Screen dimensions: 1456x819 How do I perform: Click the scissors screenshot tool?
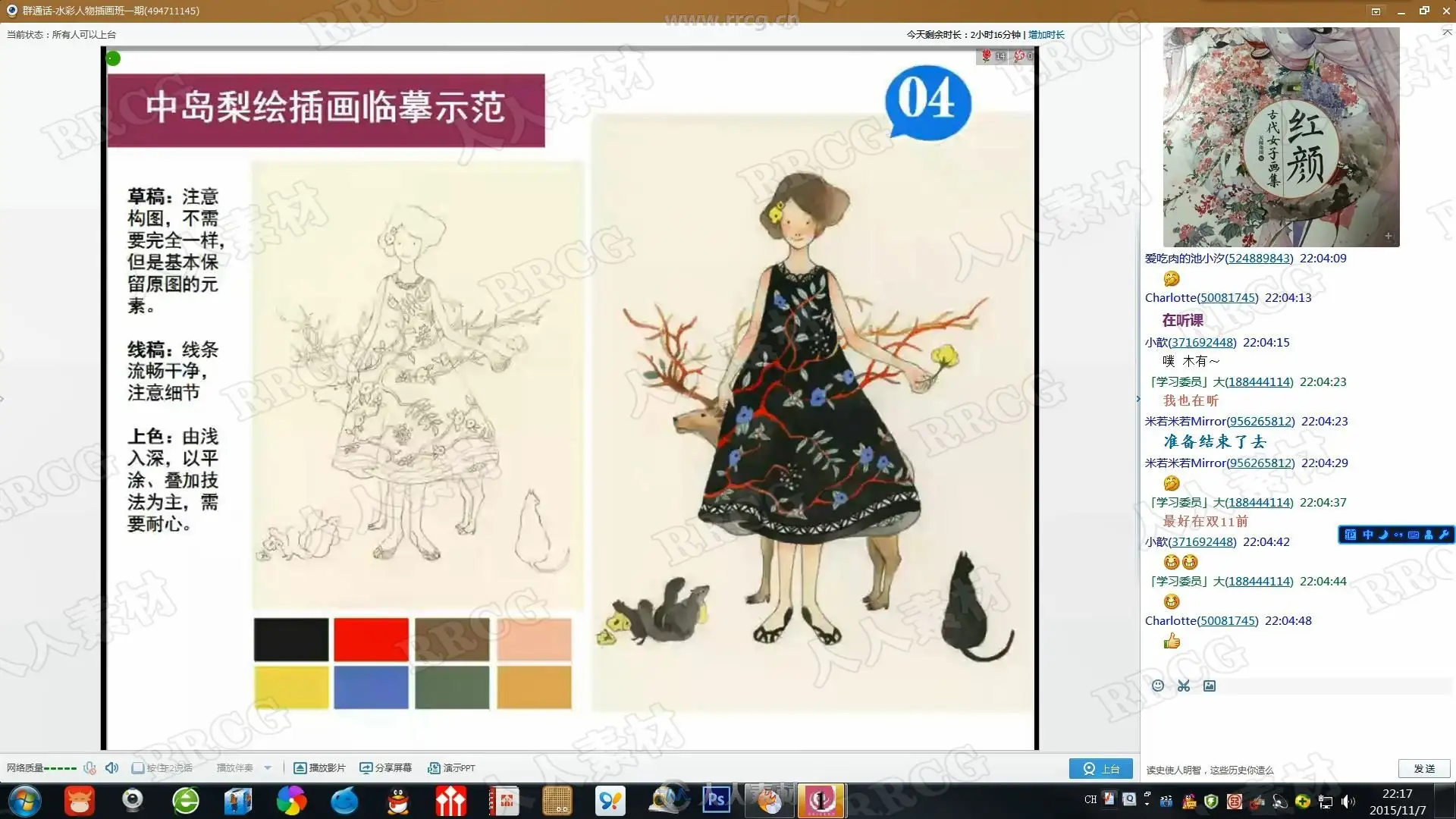tap(1184, 686)
